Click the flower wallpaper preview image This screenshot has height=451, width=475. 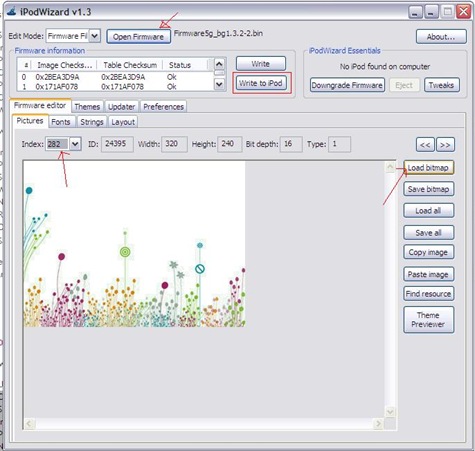point(134,244)
